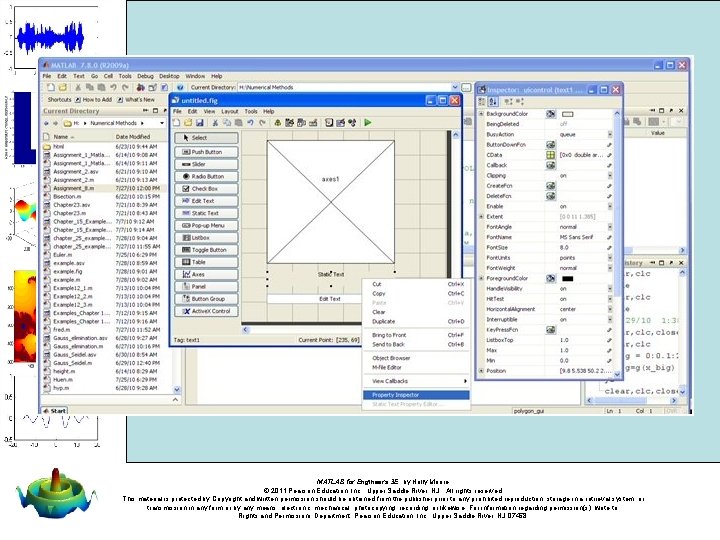
Task: Click the ActiveX Control palette button
Action: coord(206,311)
